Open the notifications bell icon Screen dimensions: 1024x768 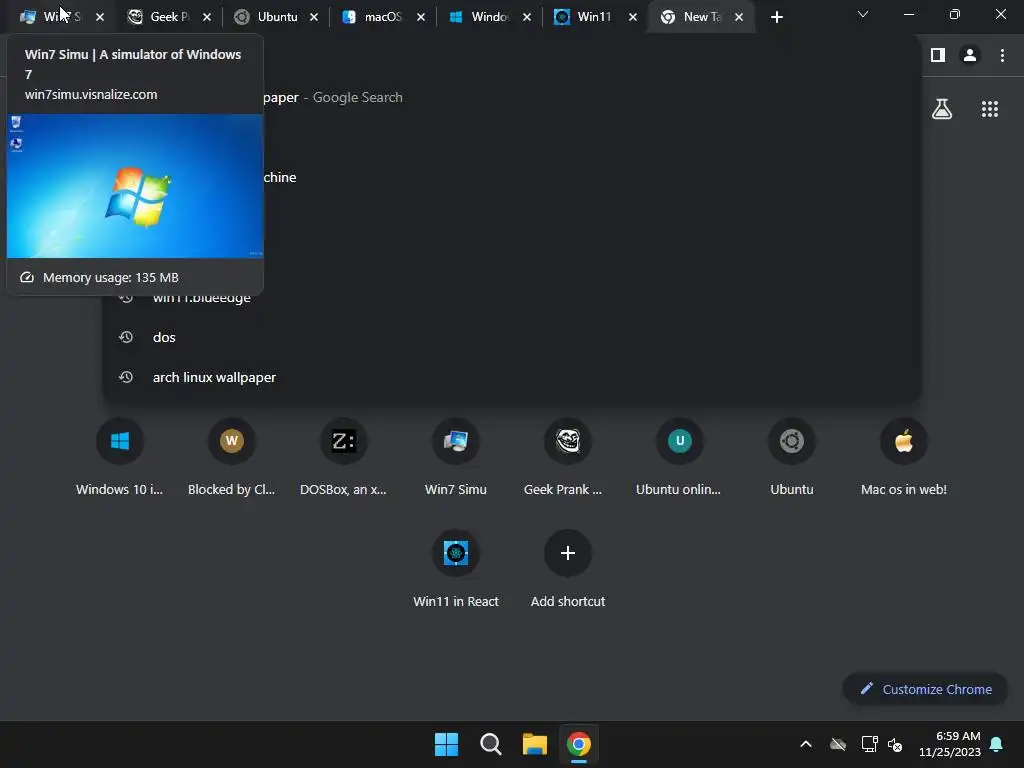997,744
